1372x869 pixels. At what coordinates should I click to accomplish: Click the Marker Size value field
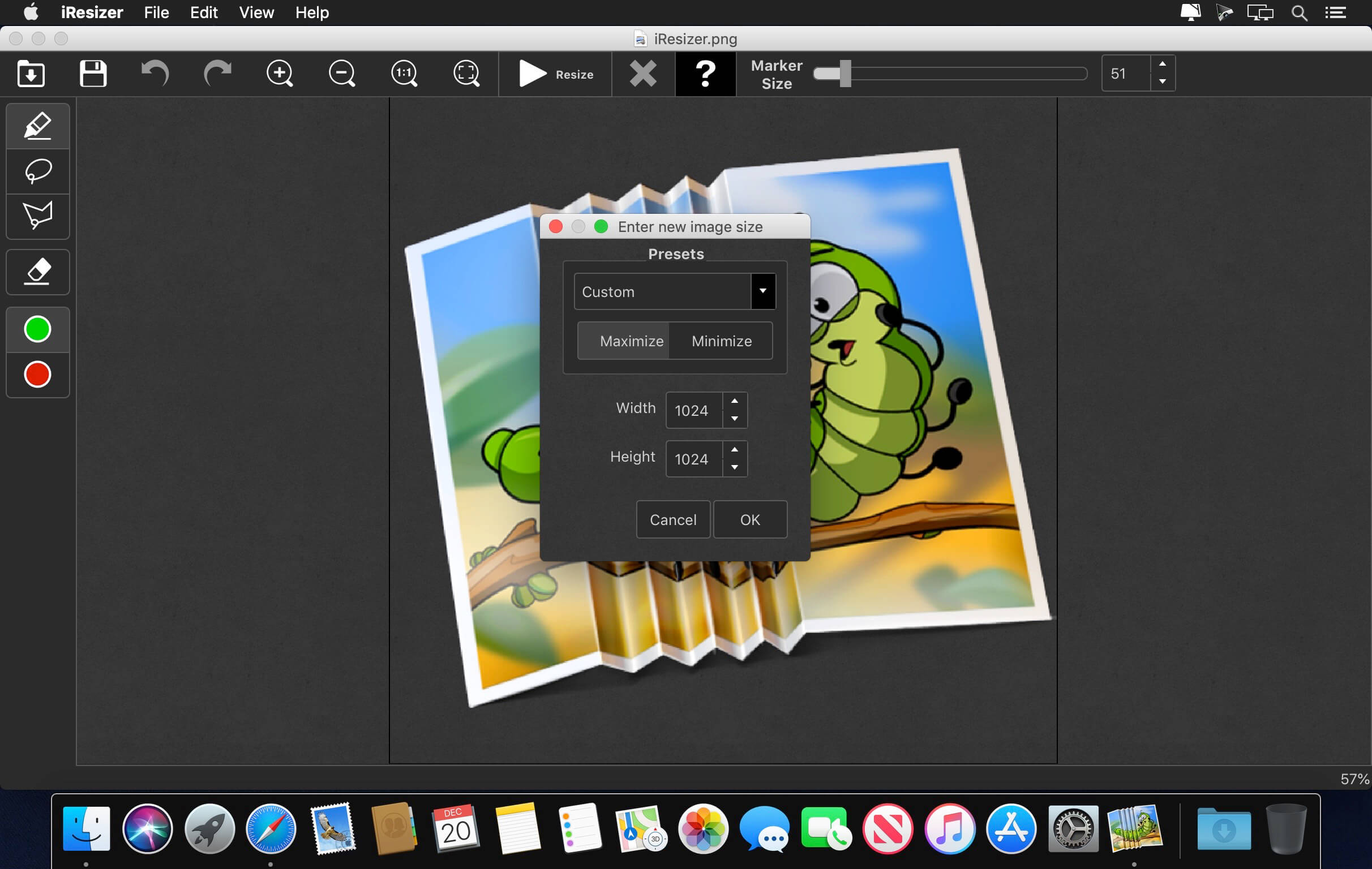tap(1126, 74)
